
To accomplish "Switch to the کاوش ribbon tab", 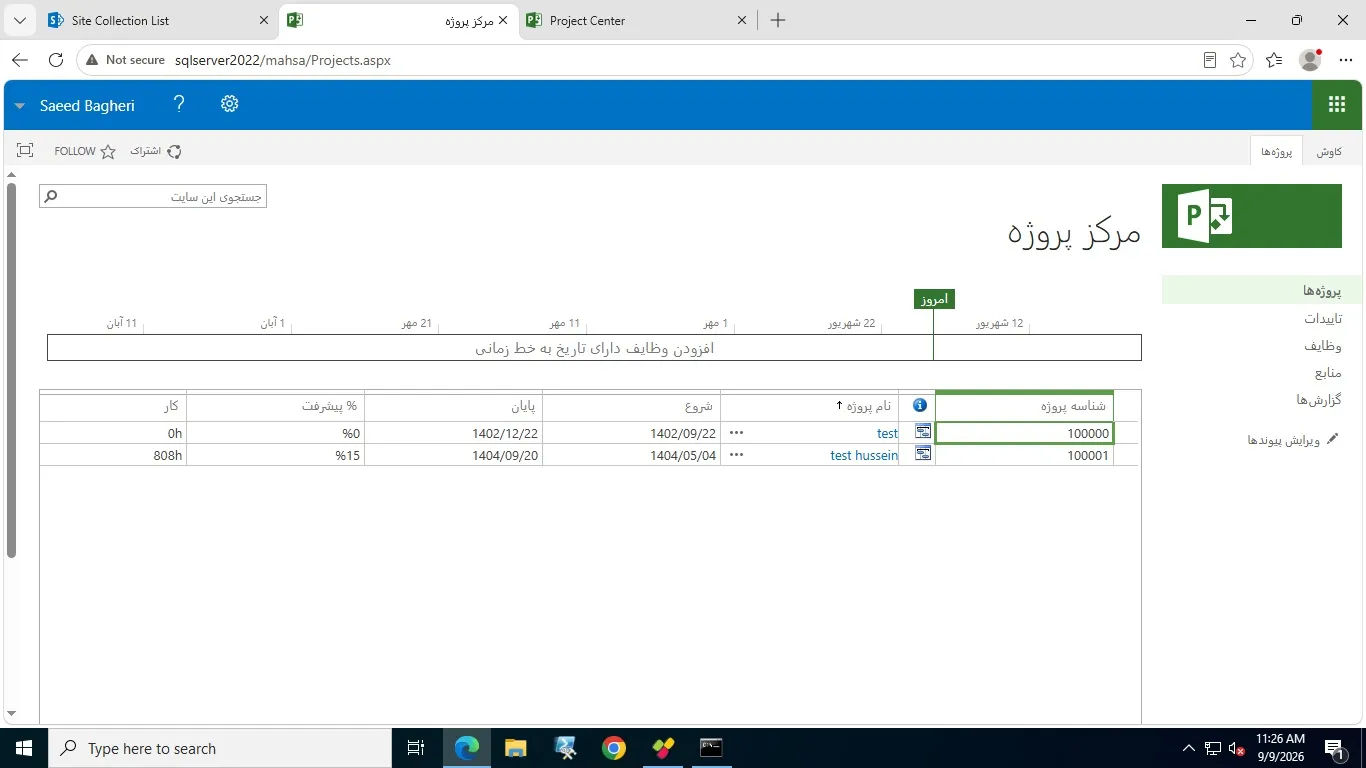I will click(x=1328, y=151).
